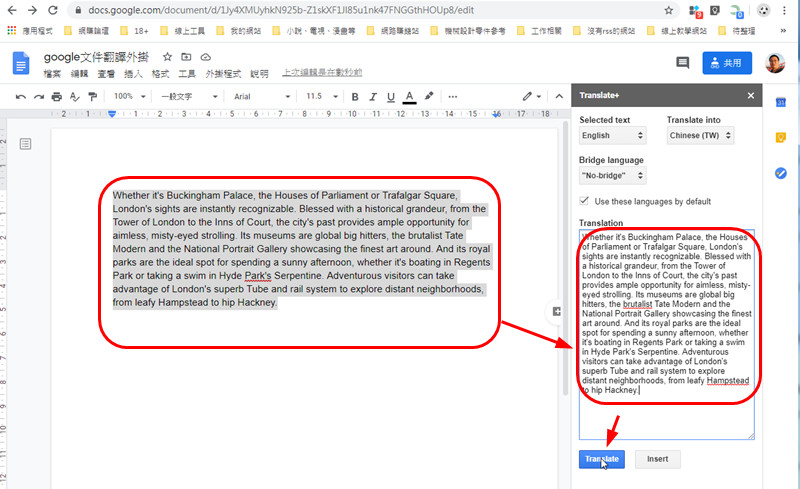Bookmark this page with star icon in address bar
Image resolution: width=800 pixels, height=489 pixels.
pyautogui.click(x=668, y=10)
